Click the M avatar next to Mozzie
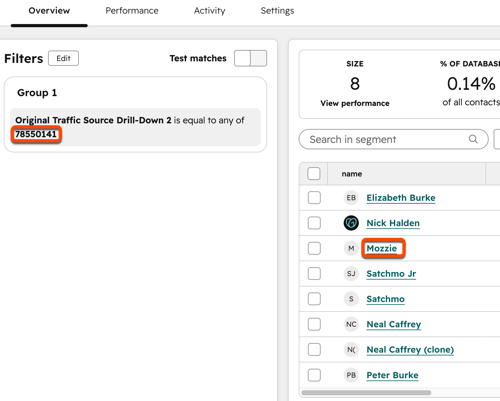Image resolution: width=500 pixels, height=401 pixels. click(351, 248)
